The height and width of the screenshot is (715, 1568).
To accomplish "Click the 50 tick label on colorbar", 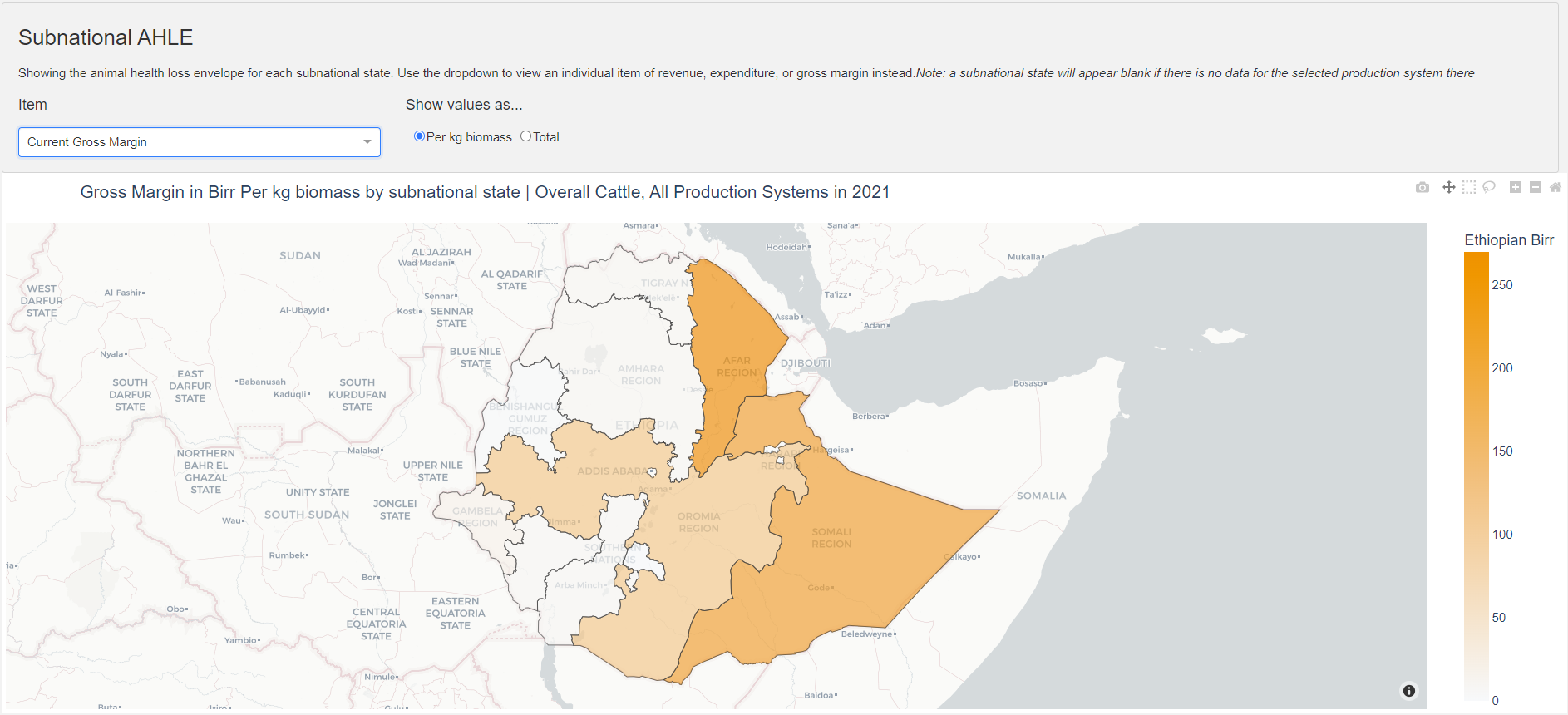I will [x=1499, y=618].
